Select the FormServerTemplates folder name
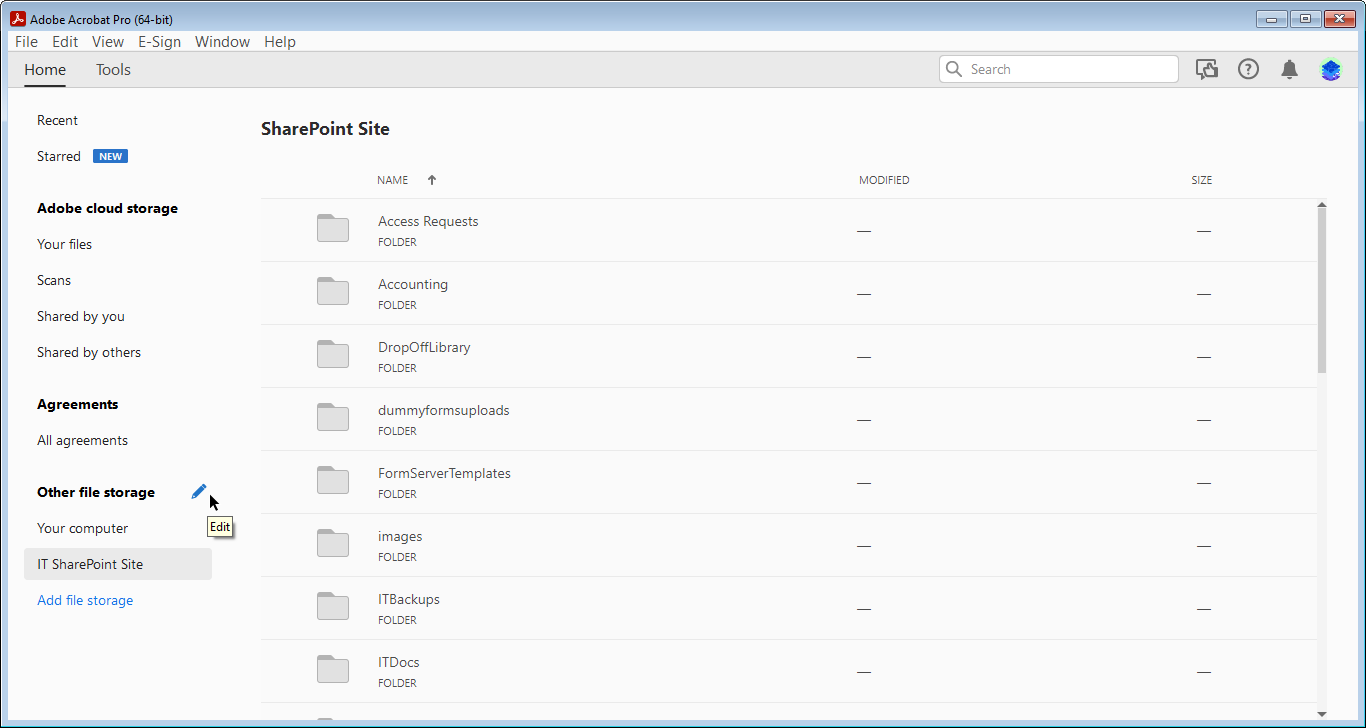 444,473
